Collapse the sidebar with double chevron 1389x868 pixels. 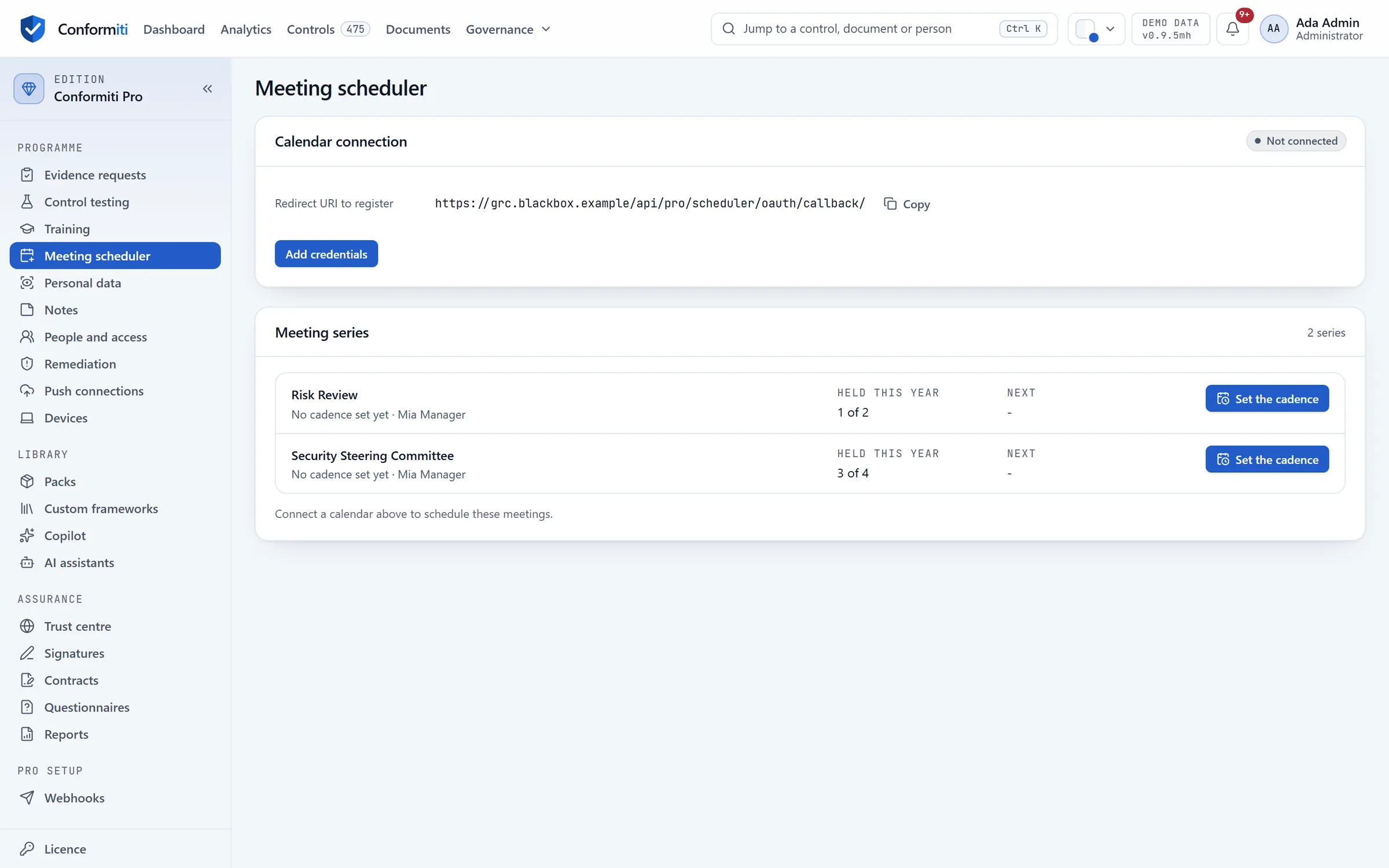pyautogui.click(x=207, y=89)
